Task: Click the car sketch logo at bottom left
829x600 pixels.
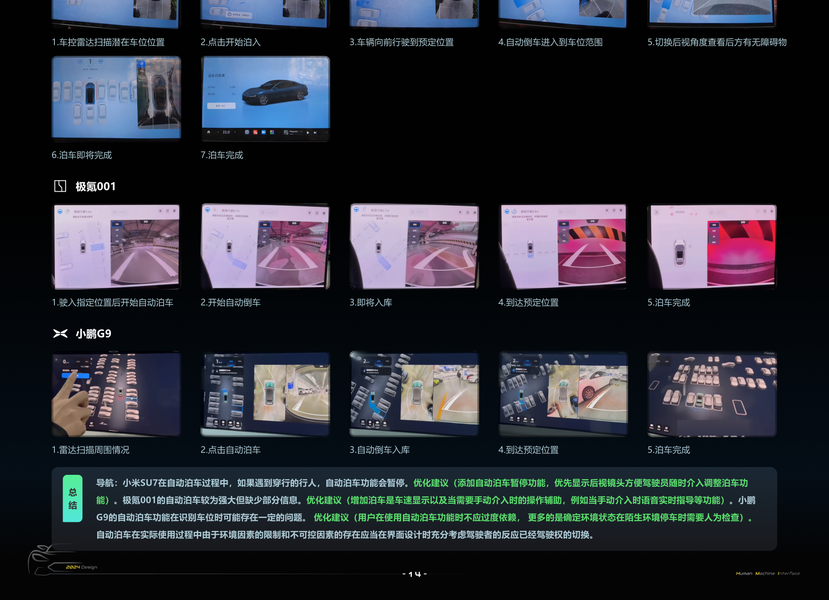Action: click(x=49, y=560)
